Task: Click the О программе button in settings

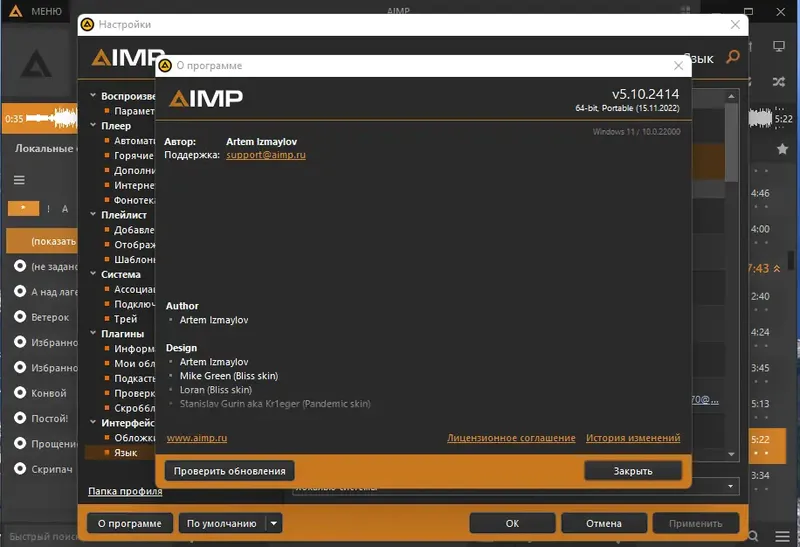Action: point(130,524)
